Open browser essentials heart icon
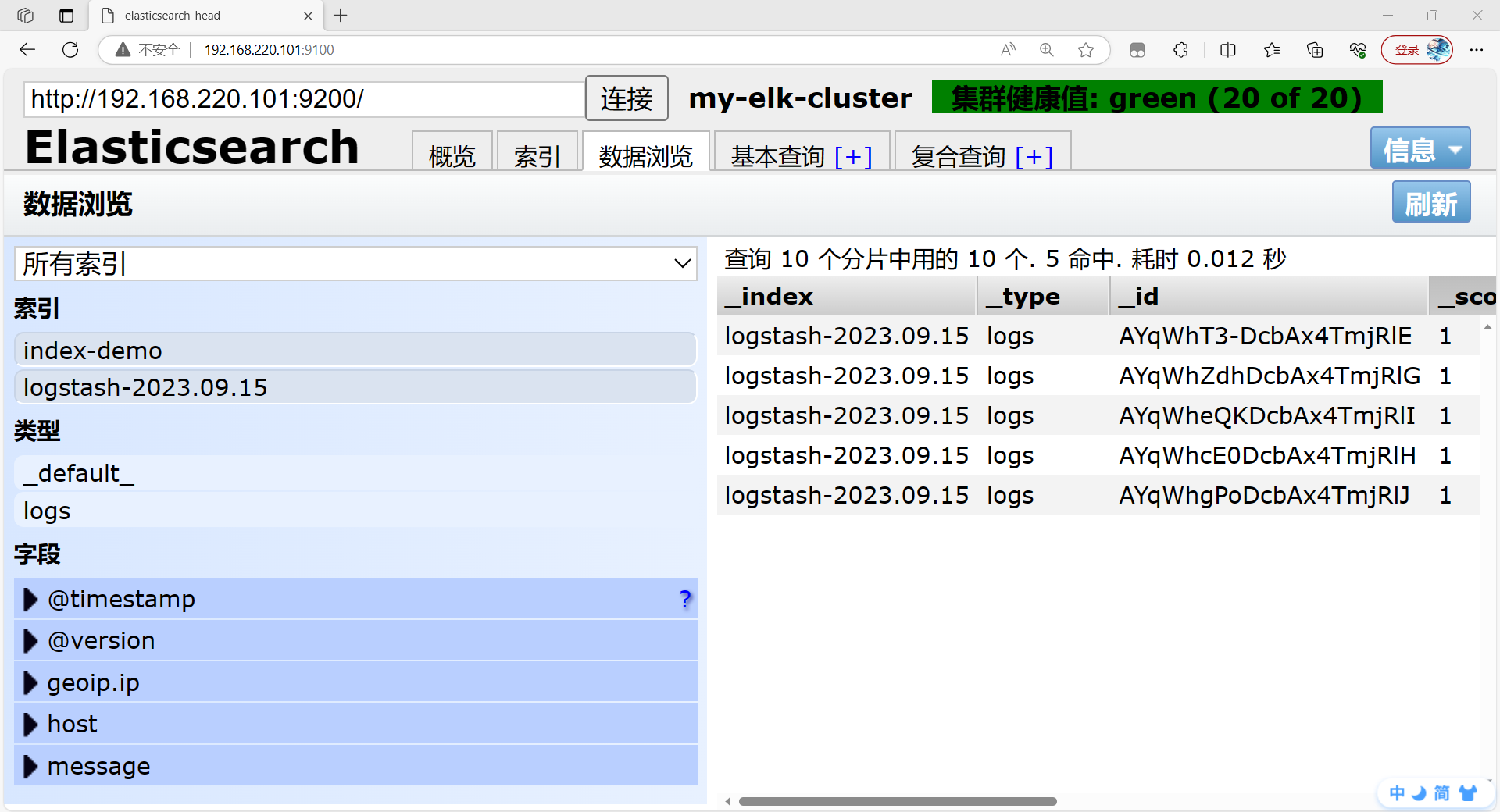1500x812 pixels. [x=1358, y=50]
